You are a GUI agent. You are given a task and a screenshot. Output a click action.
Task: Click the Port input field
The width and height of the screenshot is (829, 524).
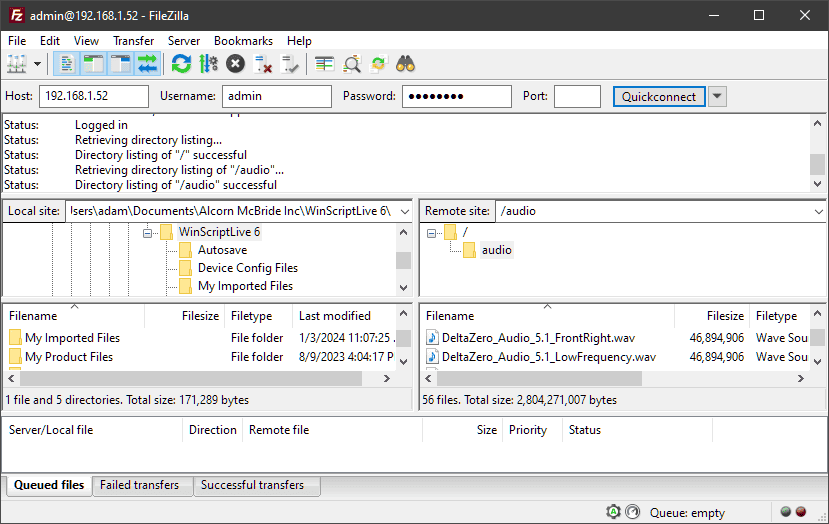(577, 96)
